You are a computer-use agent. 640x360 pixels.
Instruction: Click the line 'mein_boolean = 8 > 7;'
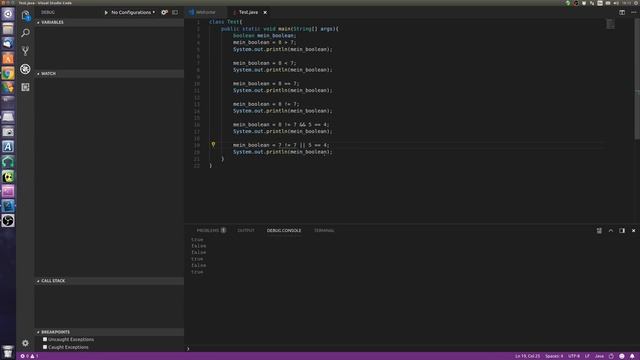pos(264,42)
